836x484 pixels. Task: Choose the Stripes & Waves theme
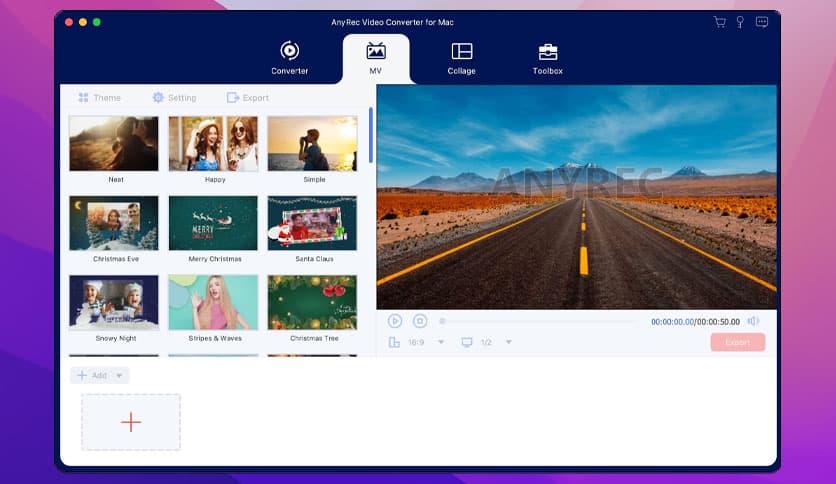(x=213, y=302)
